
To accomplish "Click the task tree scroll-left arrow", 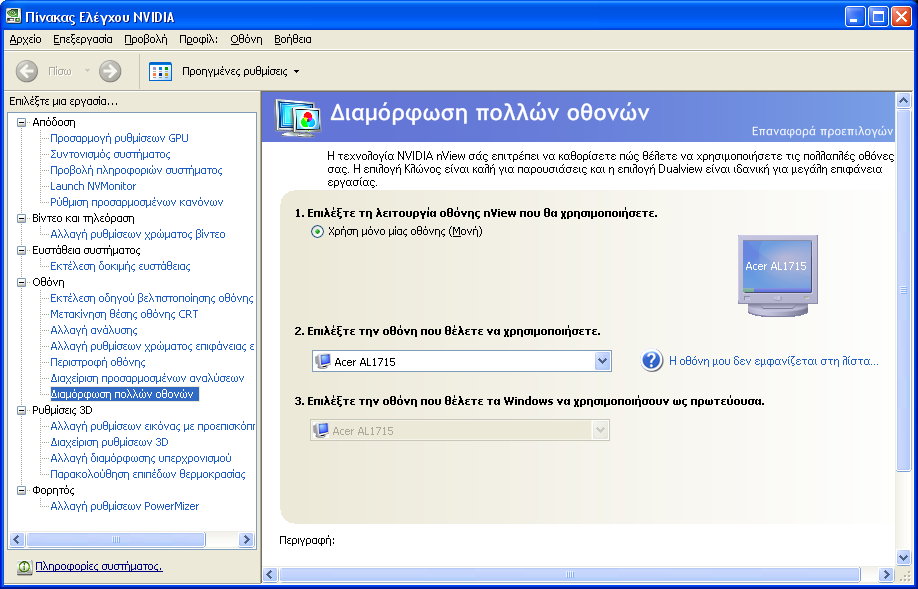I will 17,539.
